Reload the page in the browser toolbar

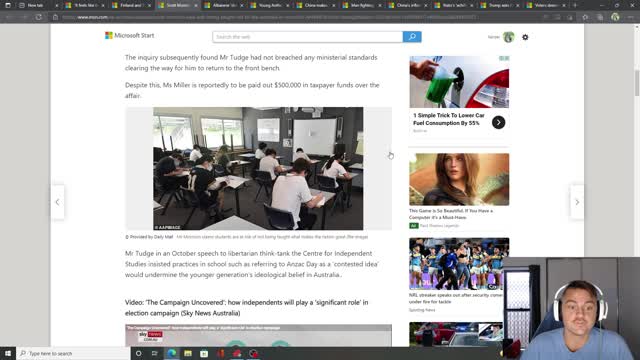point(38,17)
